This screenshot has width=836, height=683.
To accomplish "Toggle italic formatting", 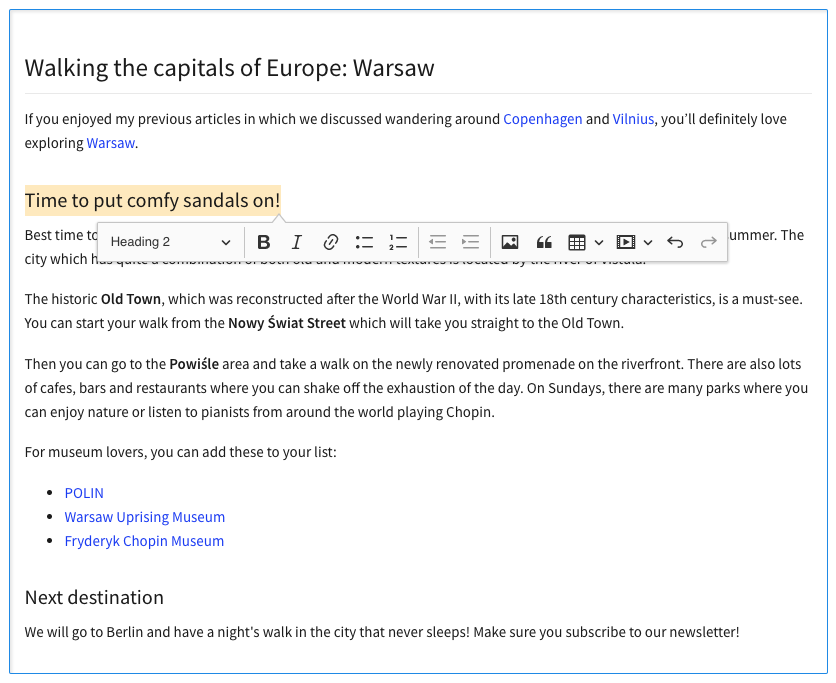I will tap(297, 242).
